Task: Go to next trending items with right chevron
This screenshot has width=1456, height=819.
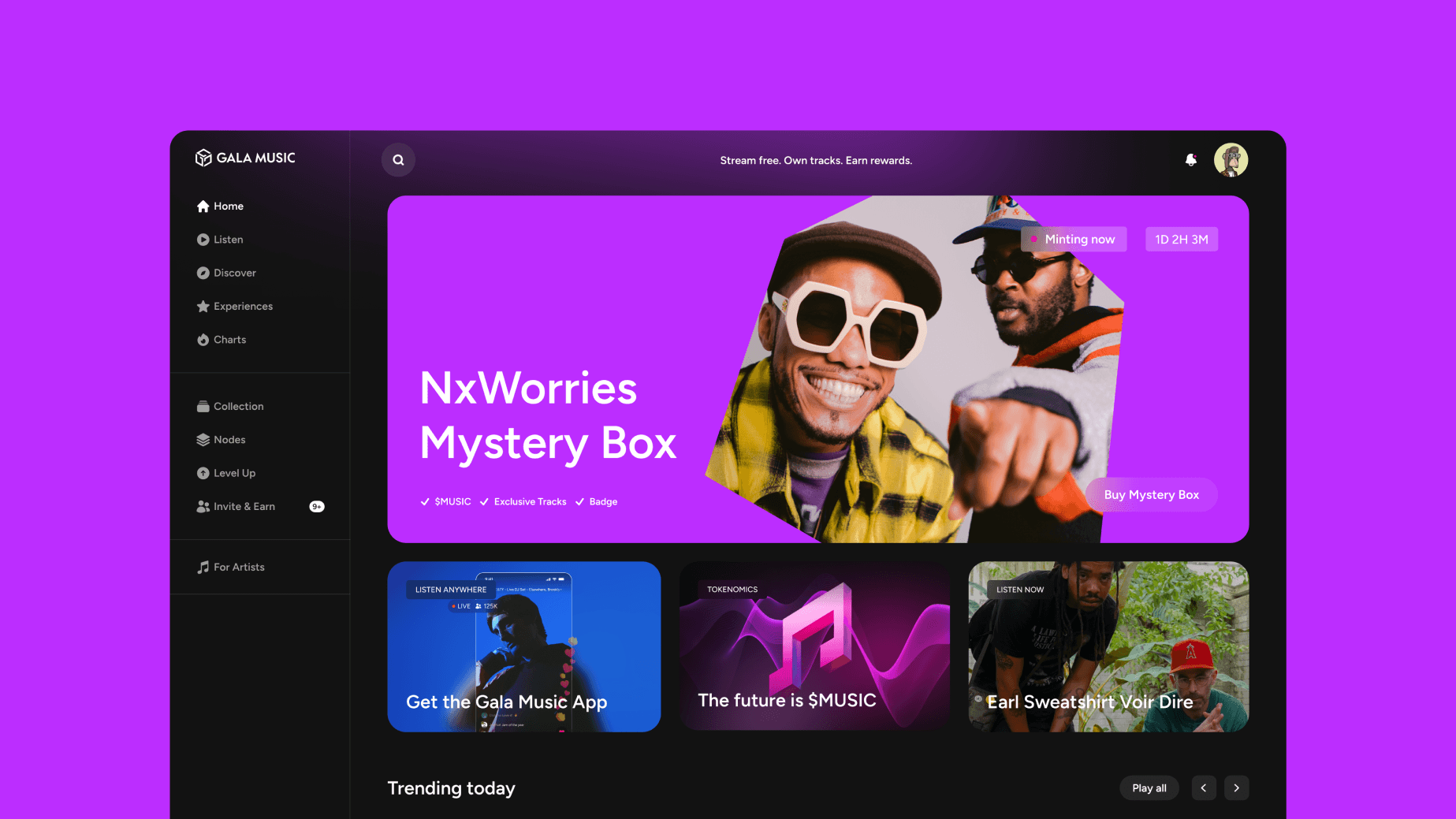Action: point(1237,788)
